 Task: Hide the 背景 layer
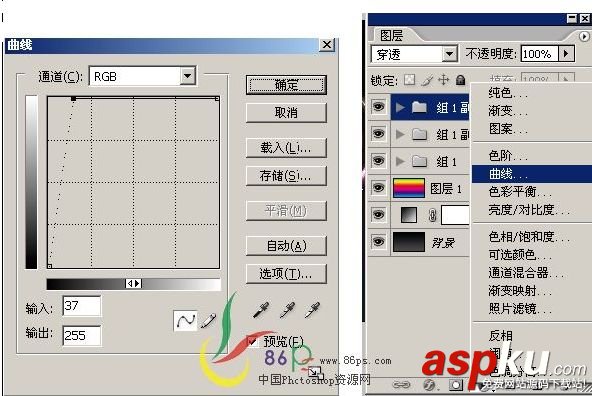(x=378, y=242)
